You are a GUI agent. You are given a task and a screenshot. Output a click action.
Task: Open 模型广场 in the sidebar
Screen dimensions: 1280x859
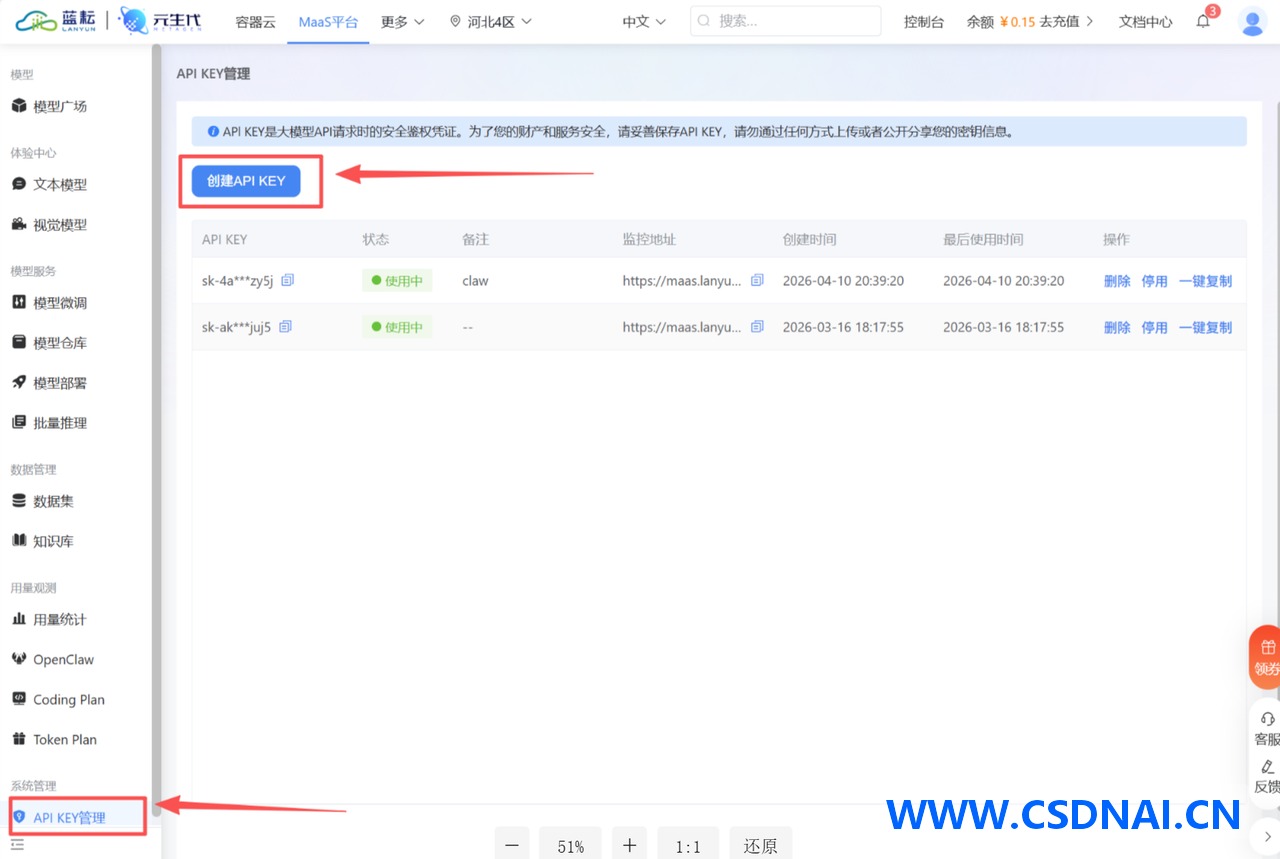(x=60, y=106)
